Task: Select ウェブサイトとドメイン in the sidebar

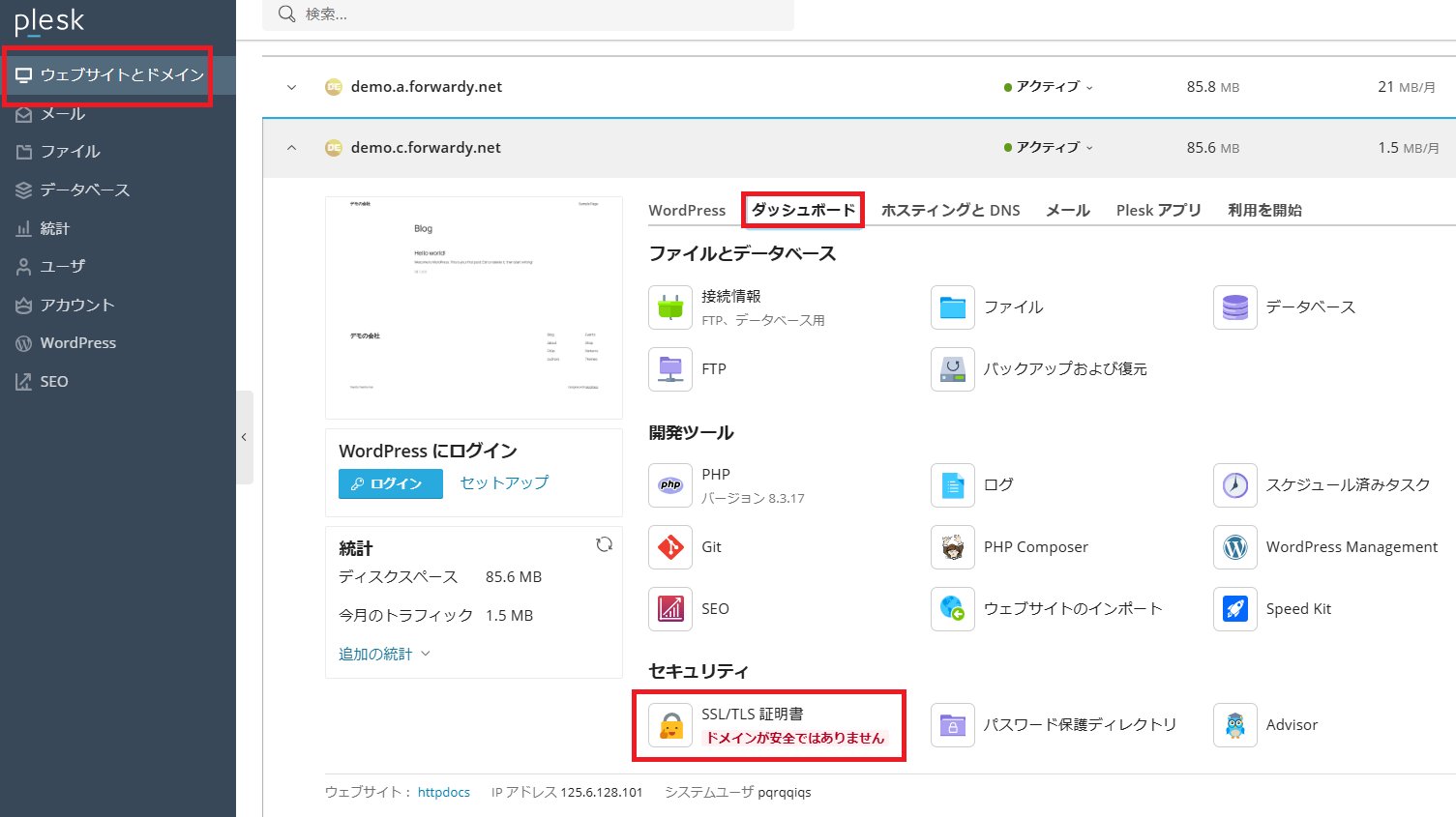Action: pyautogui.click(x=118, y=75)
